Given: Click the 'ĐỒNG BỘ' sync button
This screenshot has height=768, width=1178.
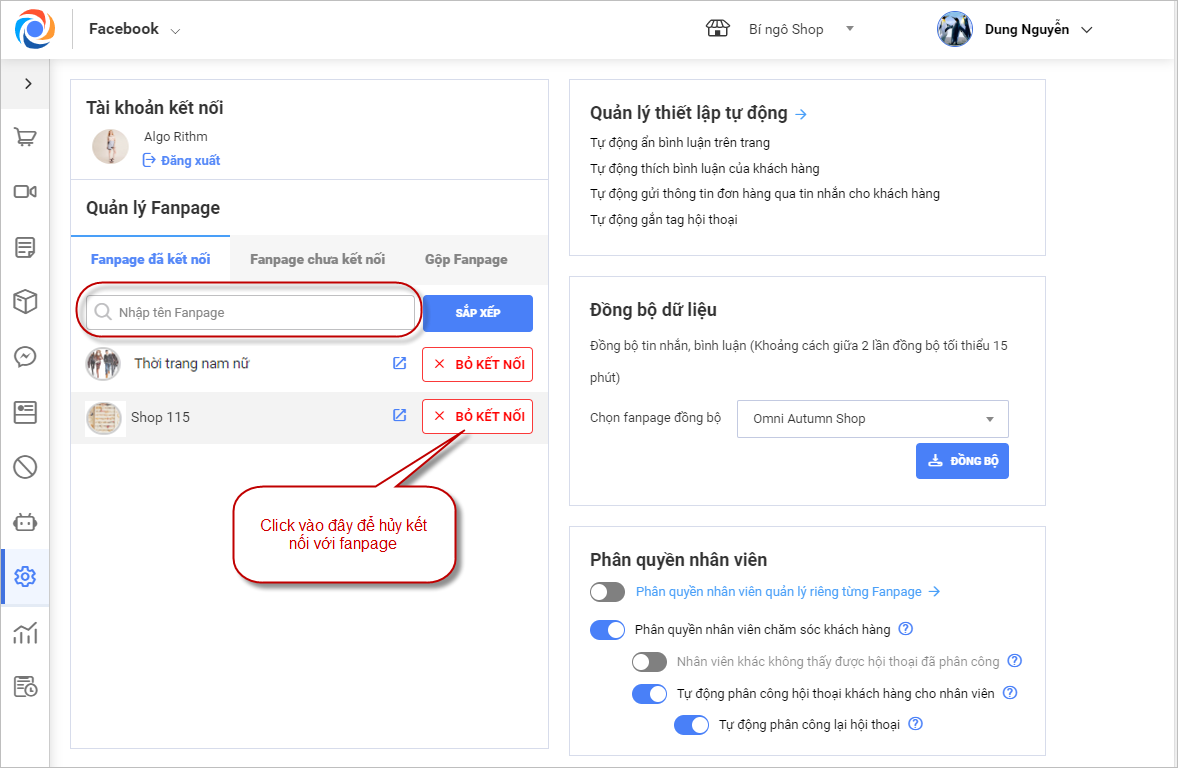Looking at the screenshot, I should [962, 461].
